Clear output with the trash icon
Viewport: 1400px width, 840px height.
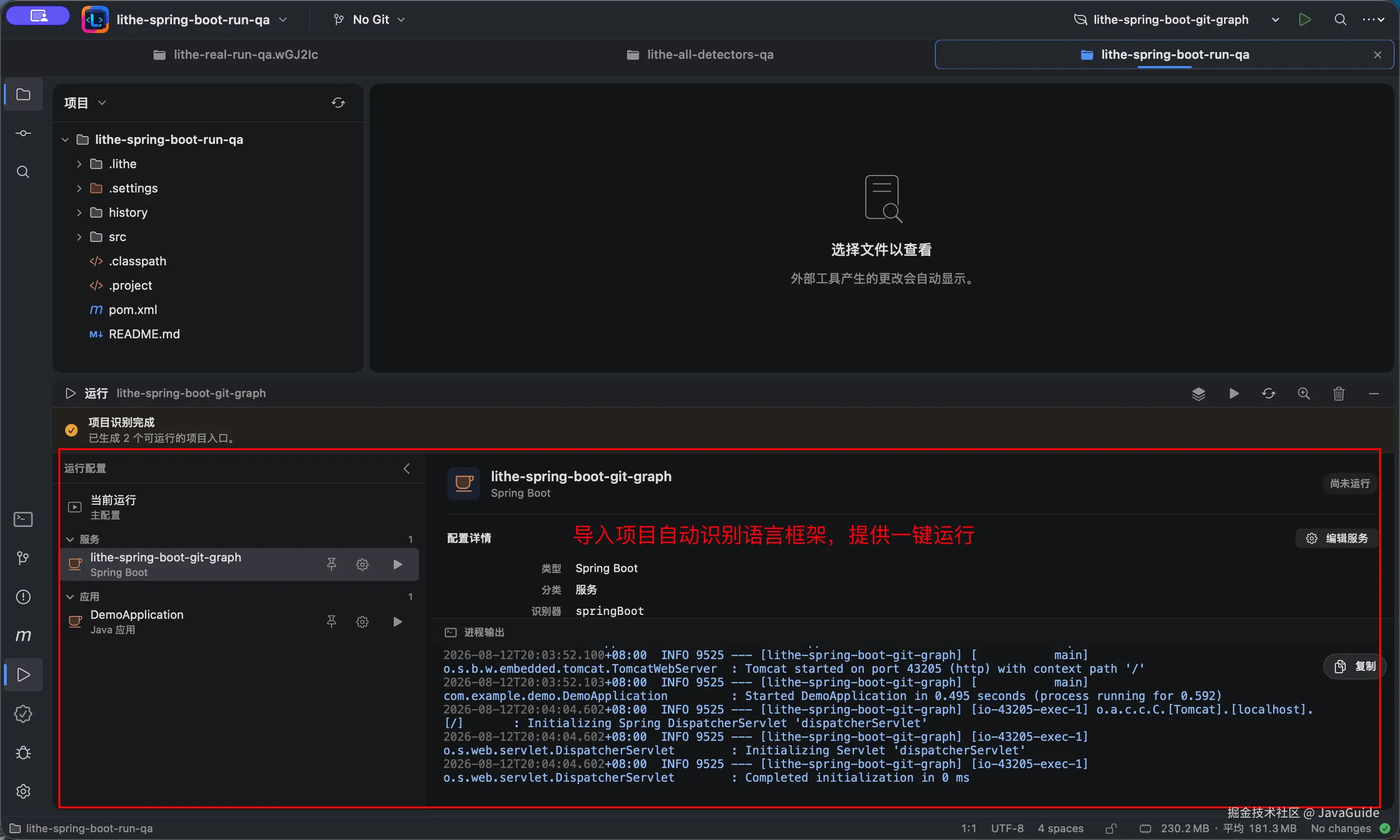click(1339, 393)
